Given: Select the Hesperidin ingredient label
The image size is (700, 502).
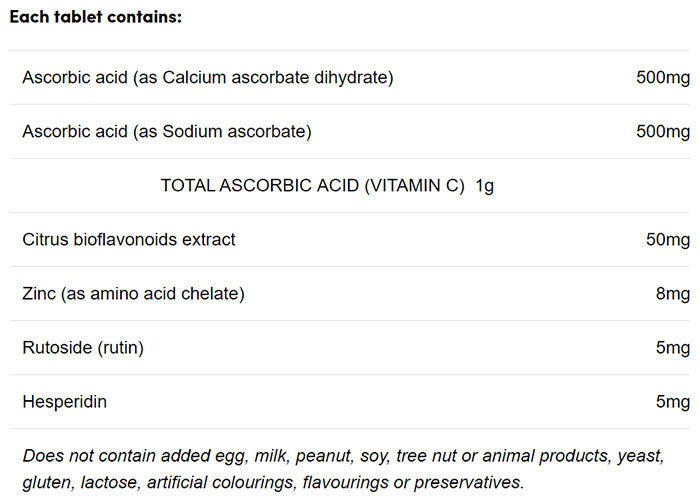Looking at the screenshot, I should tap(64, 401).
